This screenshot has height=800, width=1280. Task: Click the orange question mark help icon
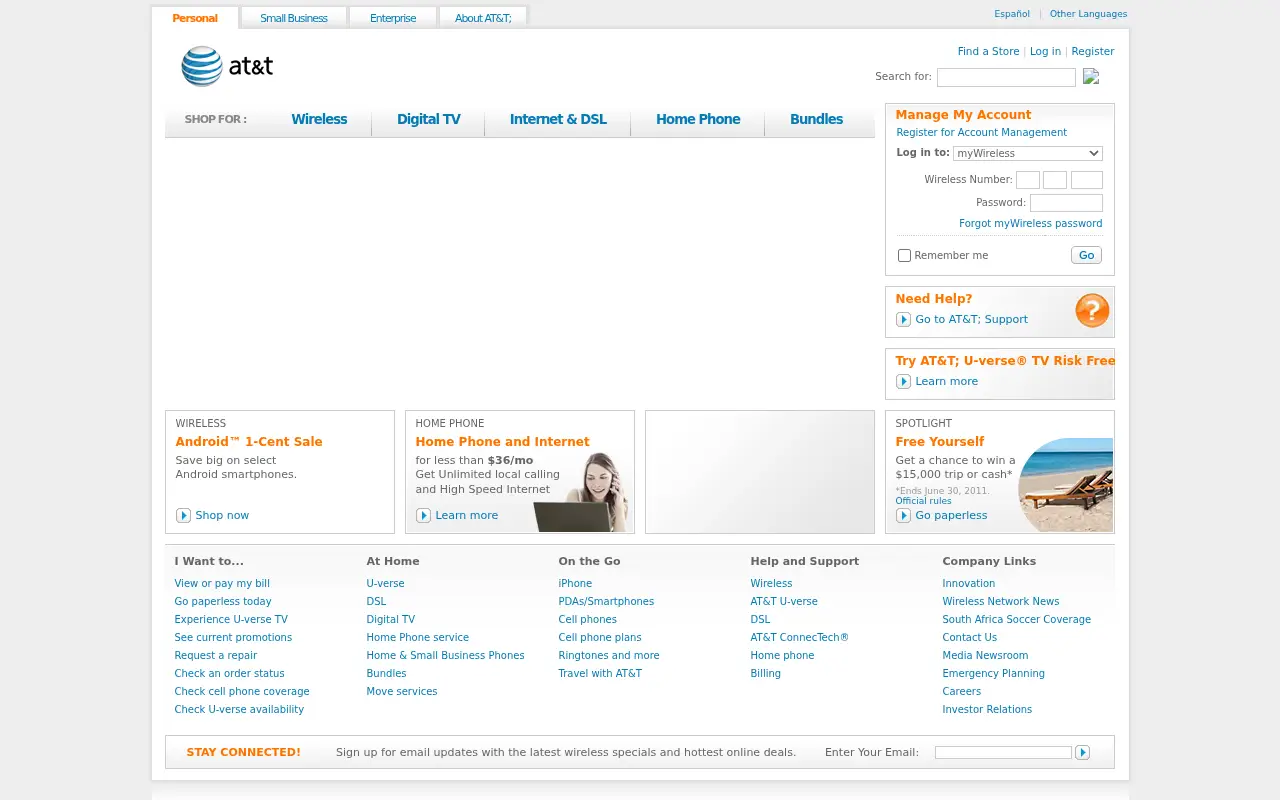click(1092, 310)
